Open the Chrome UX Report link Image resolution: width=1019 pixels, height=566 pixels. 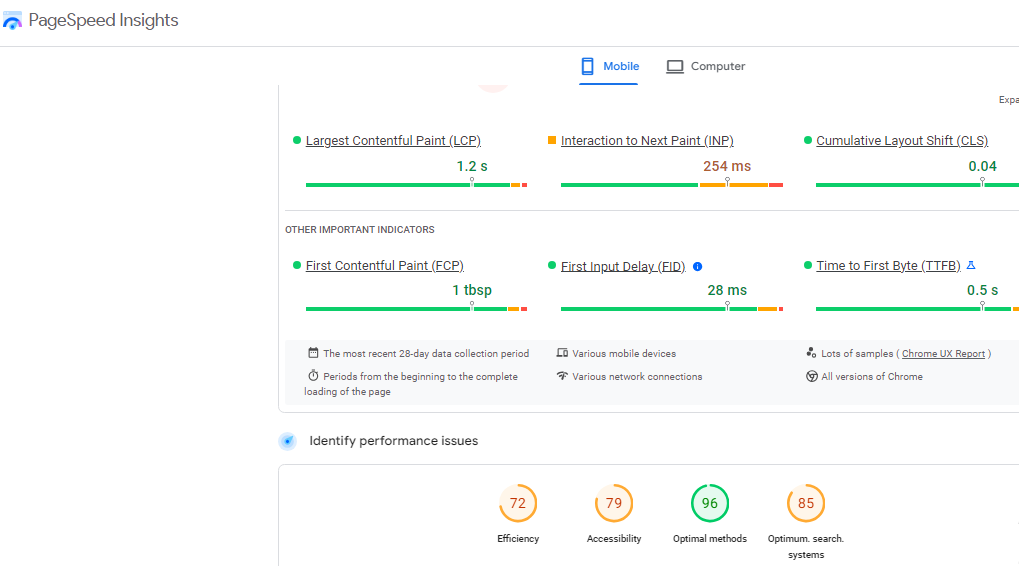point(944,354)
